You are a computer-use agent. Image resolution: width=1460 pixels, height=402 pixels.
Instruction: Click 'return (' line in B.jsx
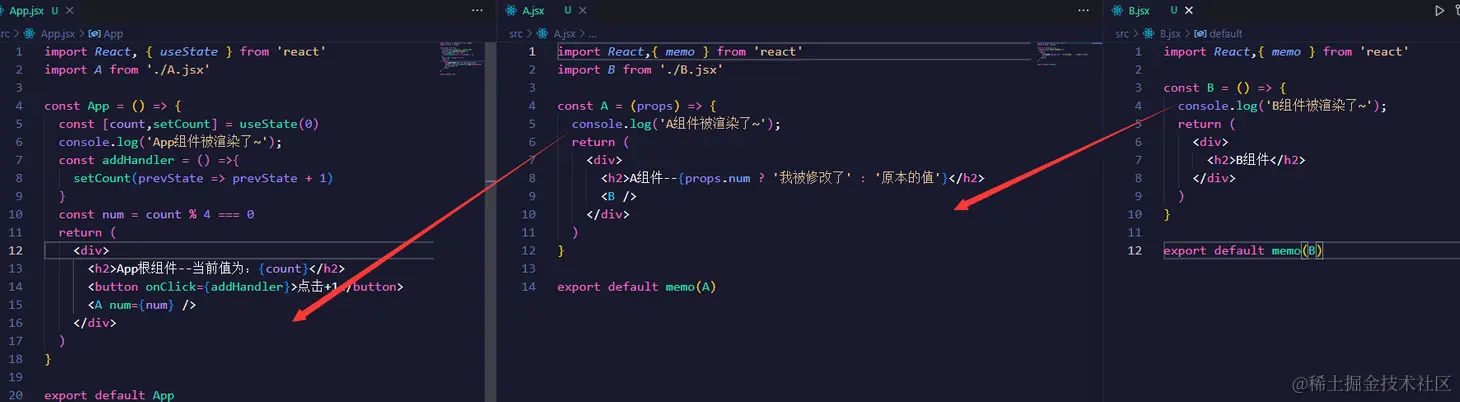(1207, 124)
